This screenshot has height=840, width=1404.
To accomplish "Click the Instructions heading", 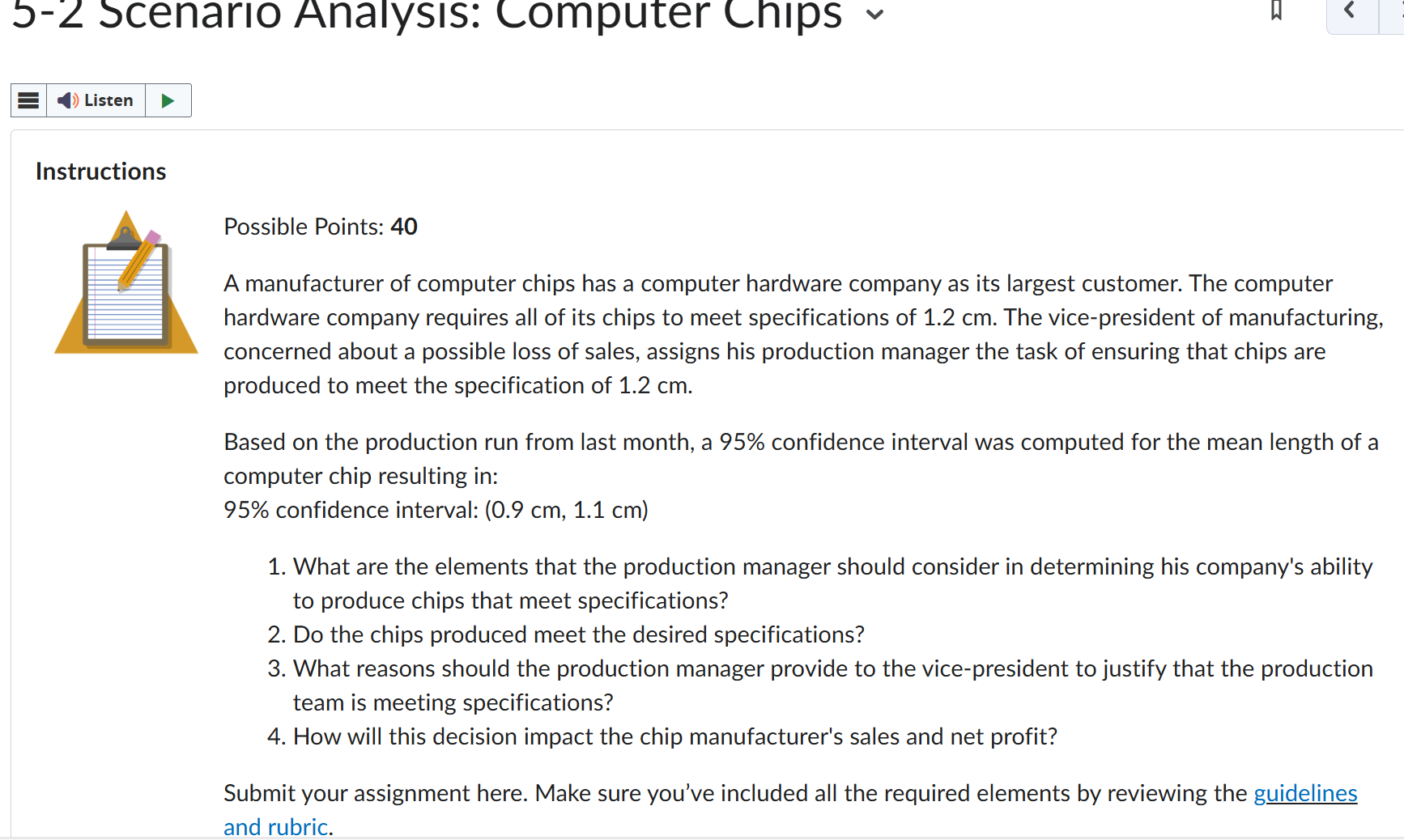I will click(100, 172).
